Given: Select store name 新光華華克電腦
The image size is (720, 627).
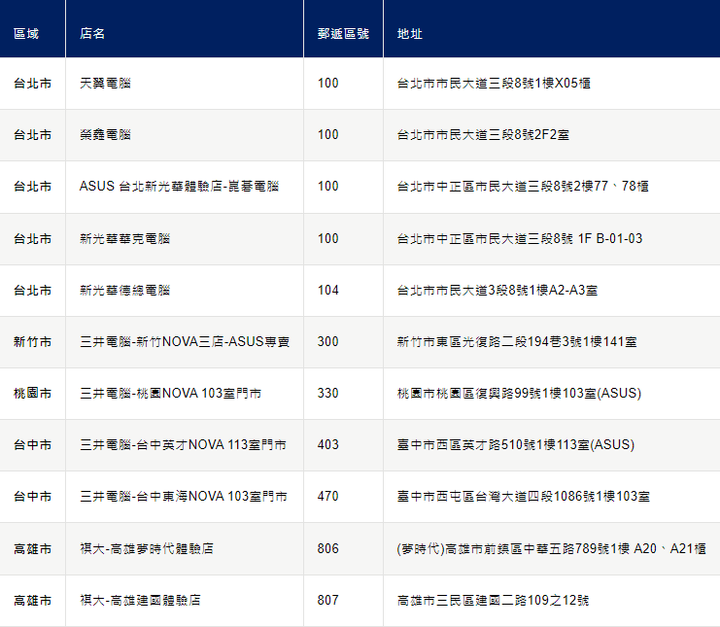Looking at the screenshot, I should click(x=125, y=238).
